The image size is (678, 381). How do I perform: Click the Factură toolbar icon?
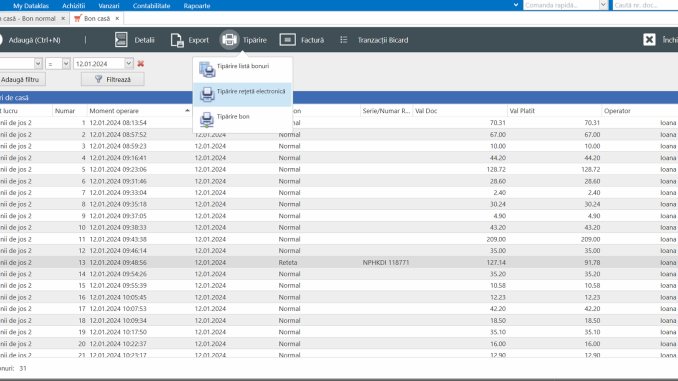[288, 40]
